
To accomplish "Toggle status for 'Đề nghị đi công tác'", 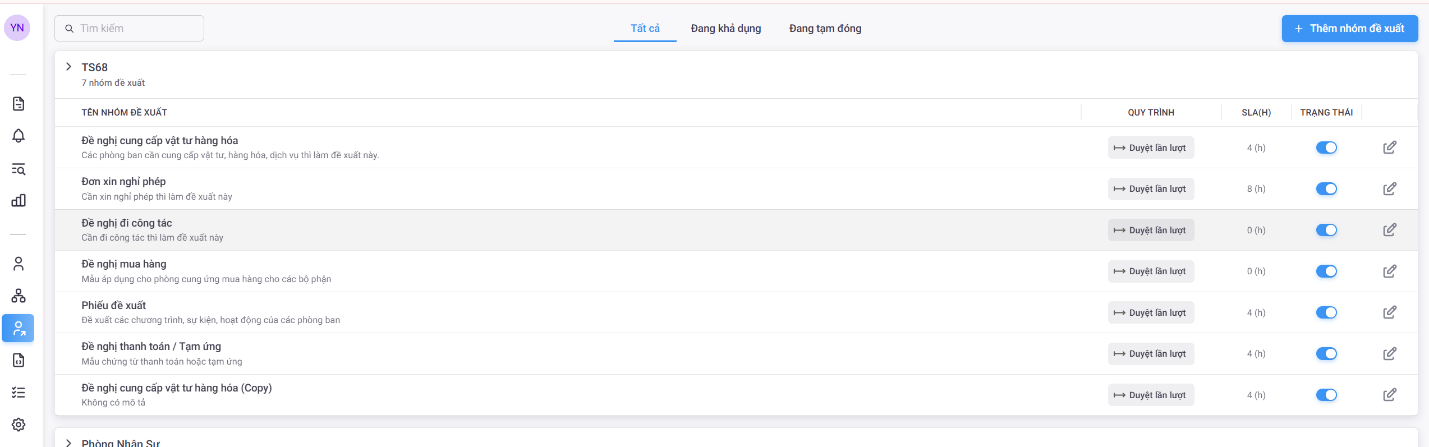I will [x=1326, y=230].
